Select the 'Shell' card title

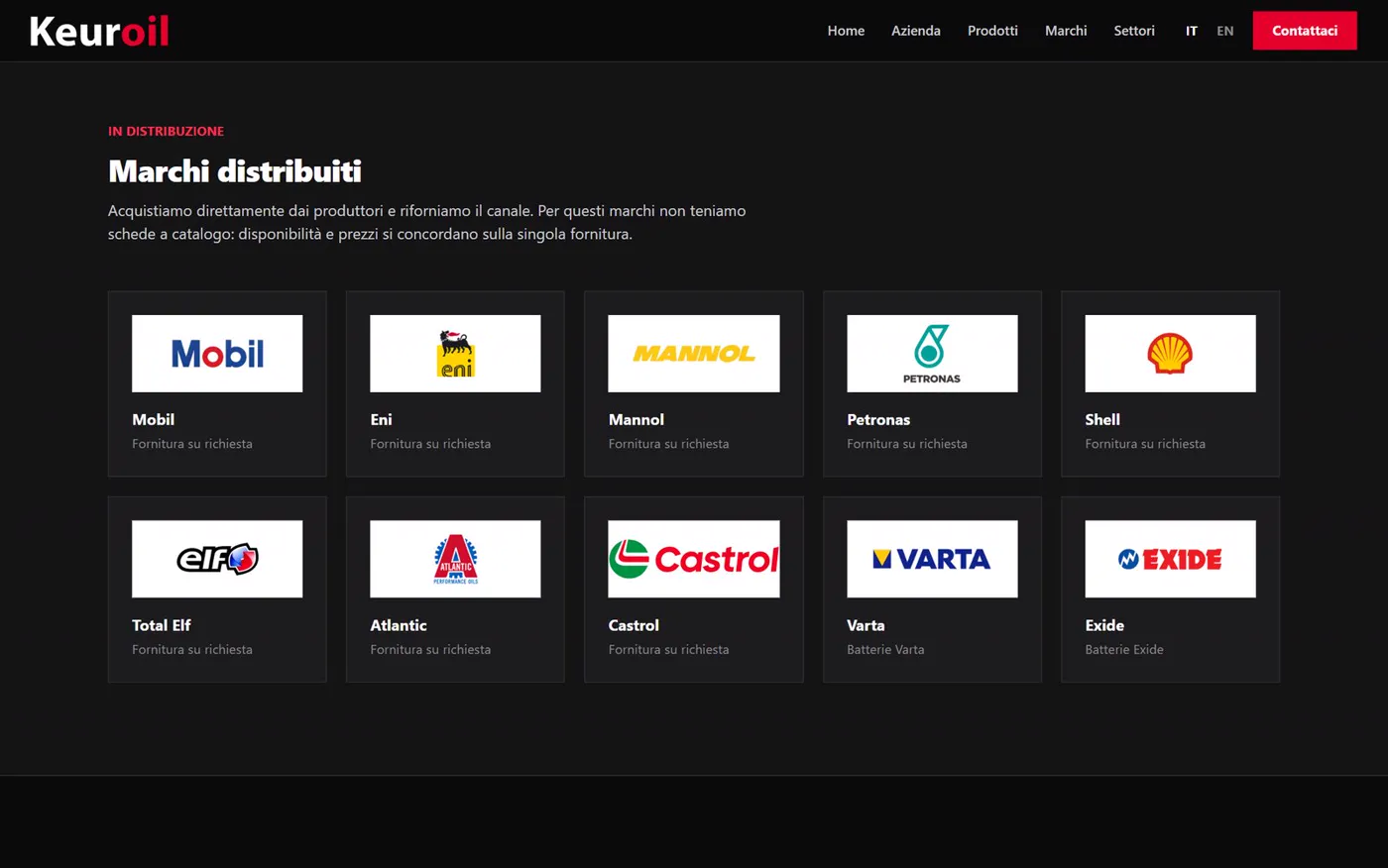[1102, 420]
